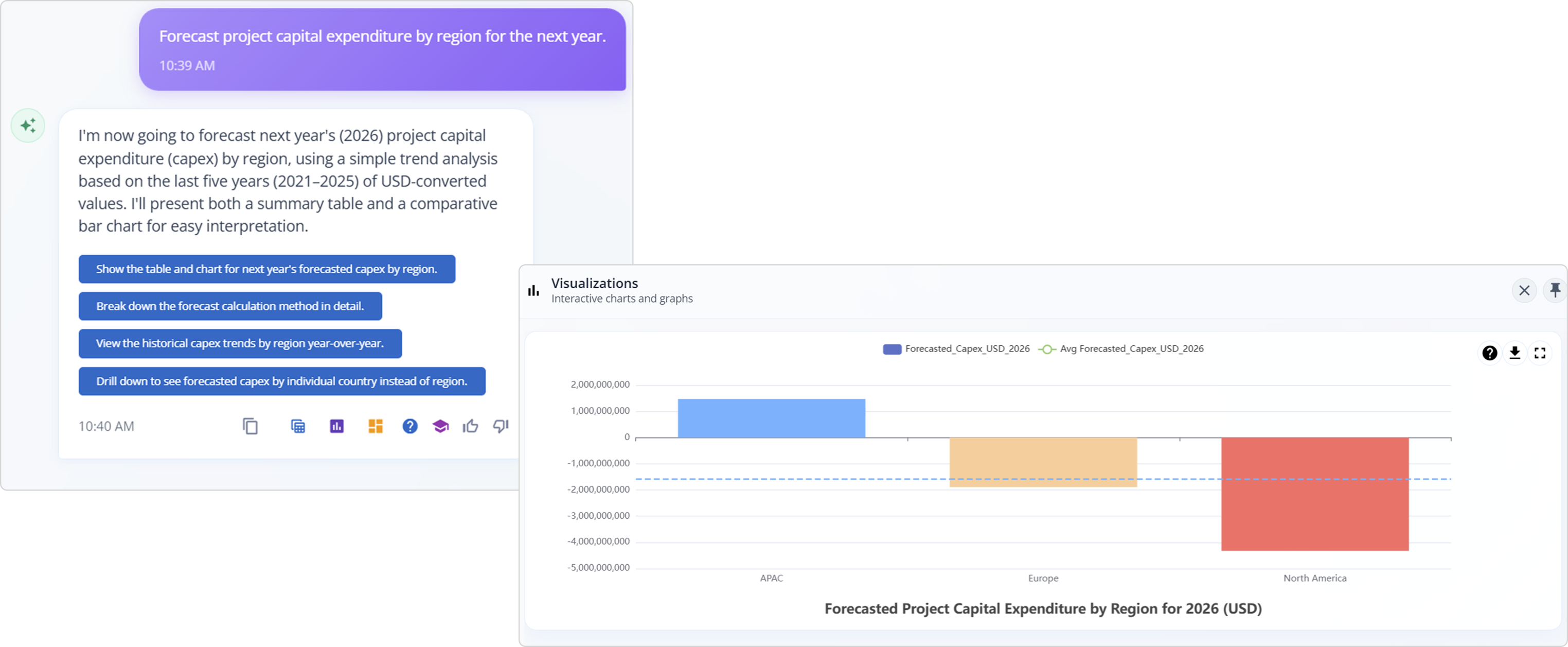Close the Visualizations panel

[1524, 291]
